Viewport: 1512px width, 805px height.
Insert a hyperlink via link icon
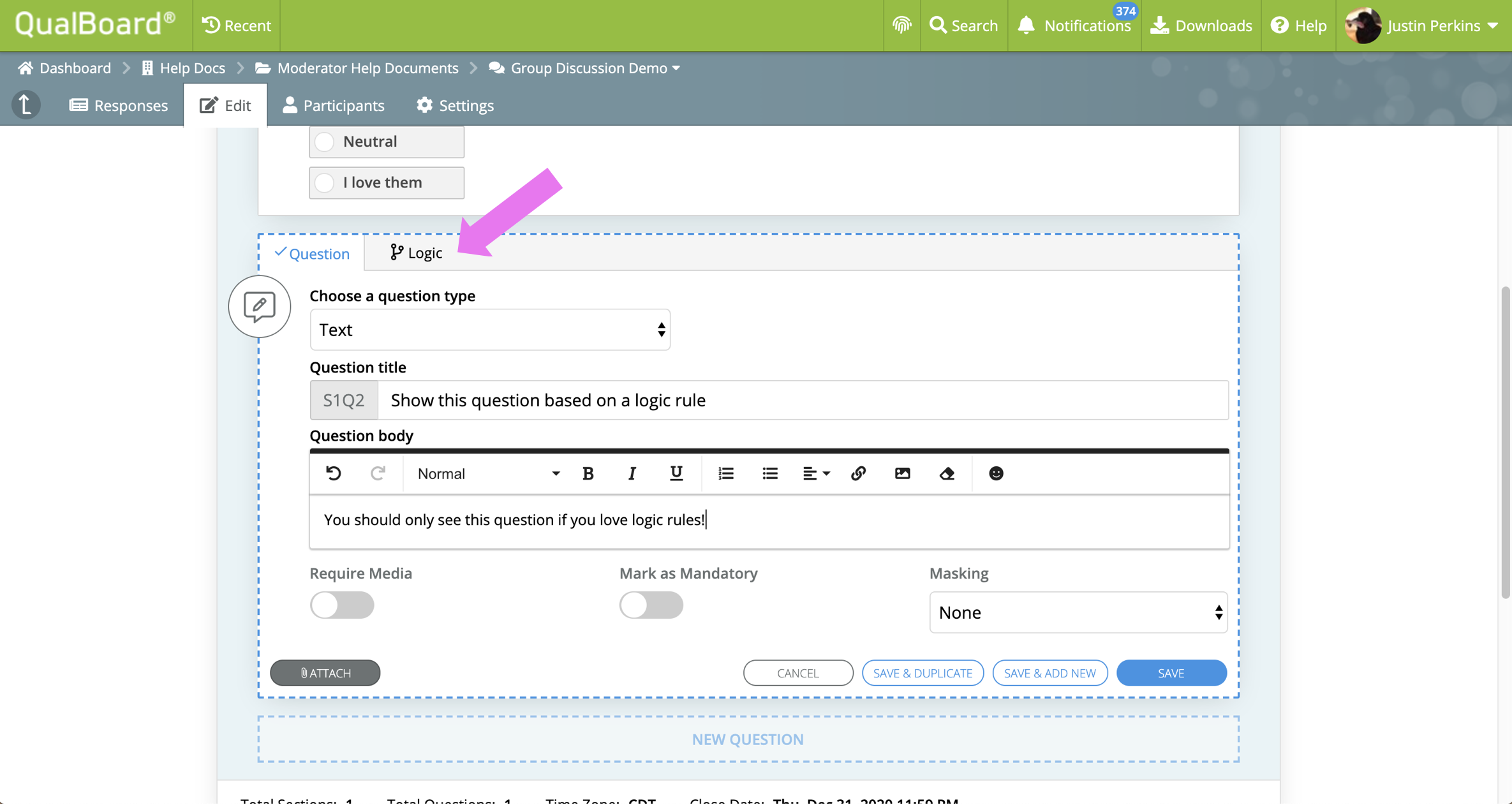click(x=858, y=473)
